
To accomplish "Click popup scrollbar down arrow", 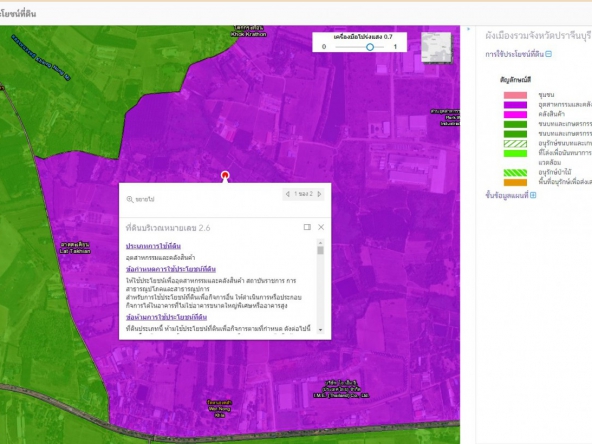I will click(x=321, y=330).
